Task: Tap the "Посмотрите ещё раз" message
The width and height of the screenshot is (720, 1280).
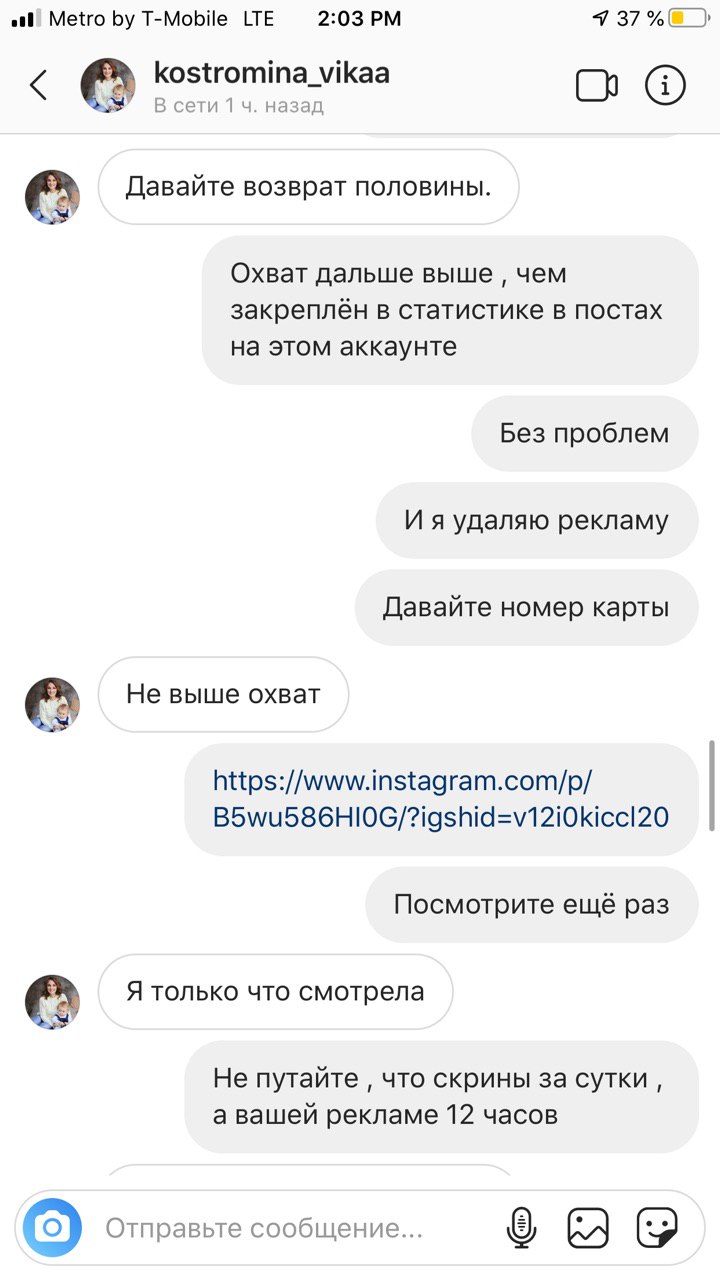Action: [531, 905]
